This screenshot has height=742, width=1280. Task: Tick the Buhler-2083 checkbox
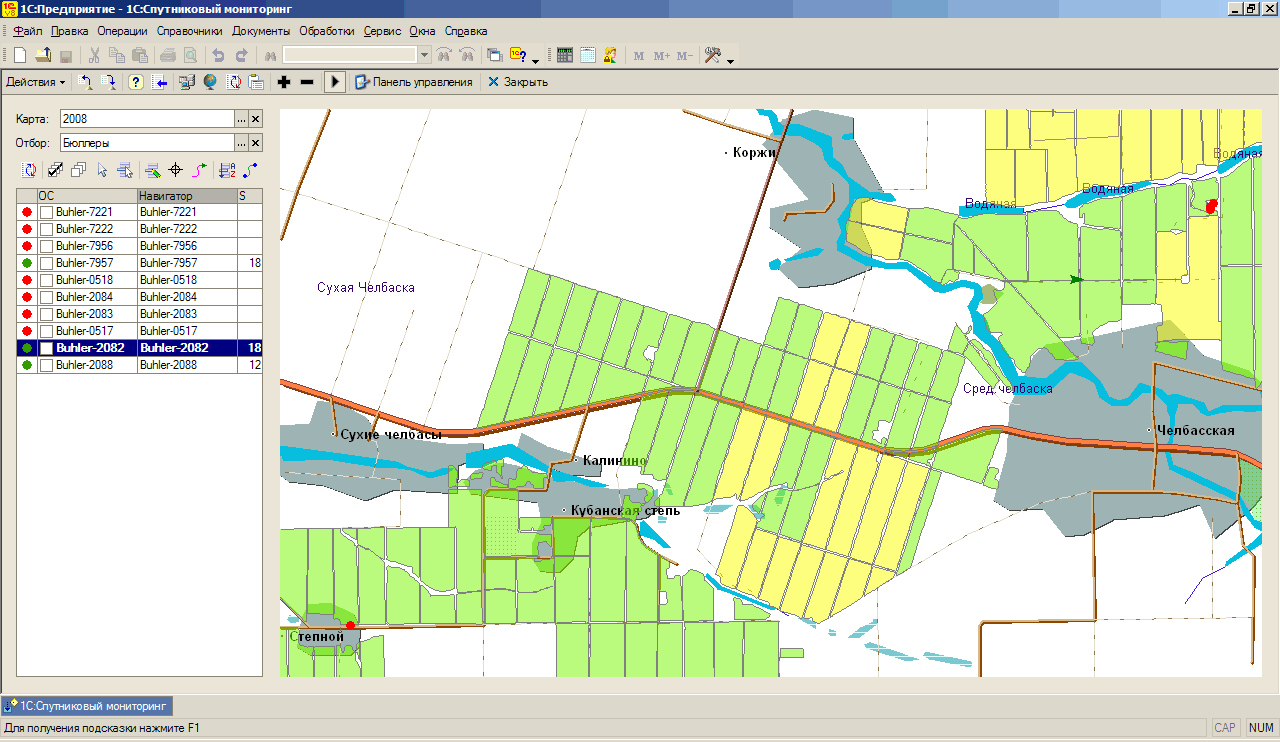click(46, 314)
